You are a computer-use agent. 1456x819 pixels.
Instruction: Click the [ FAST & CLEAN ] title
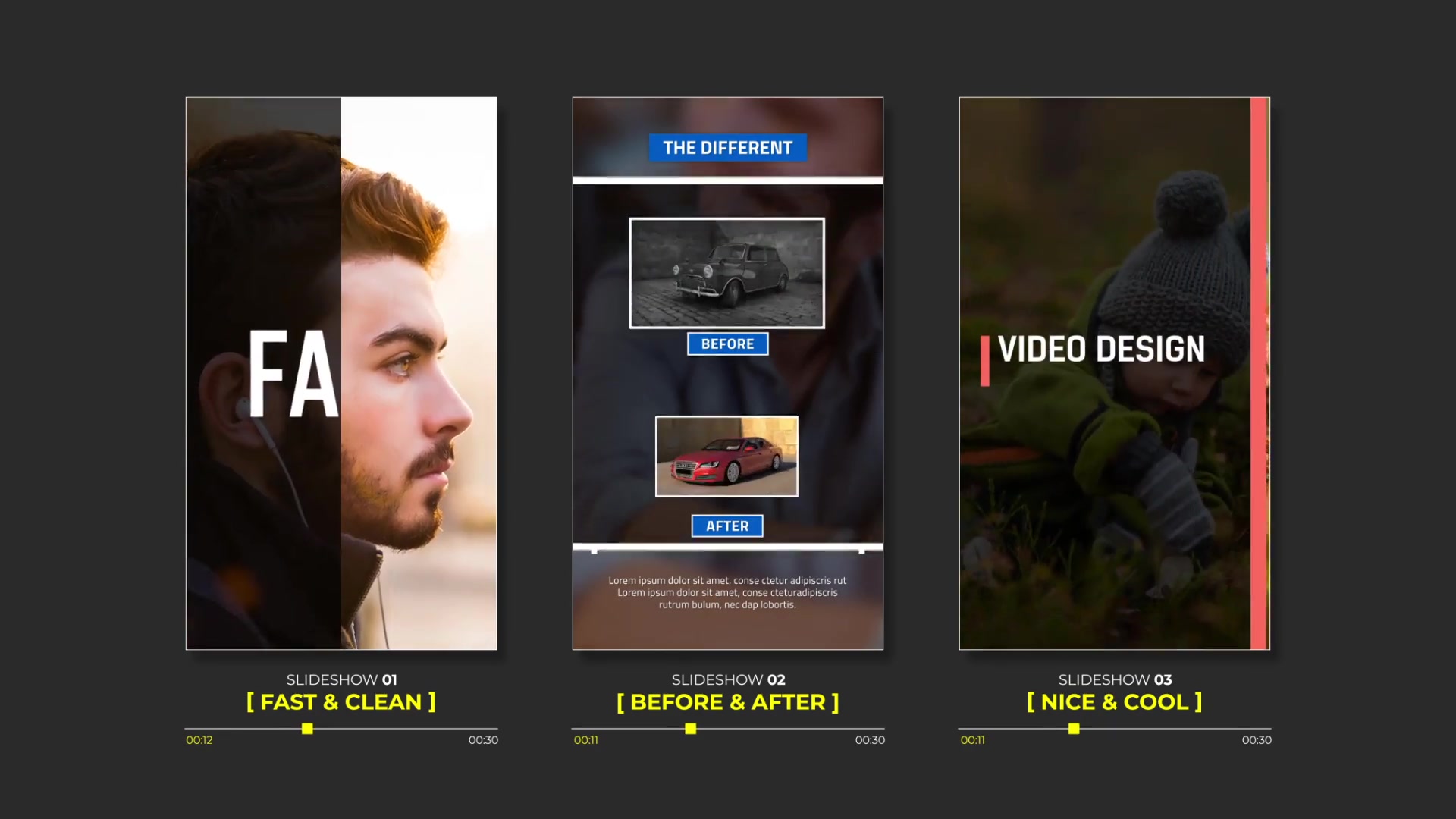(341, 702)
